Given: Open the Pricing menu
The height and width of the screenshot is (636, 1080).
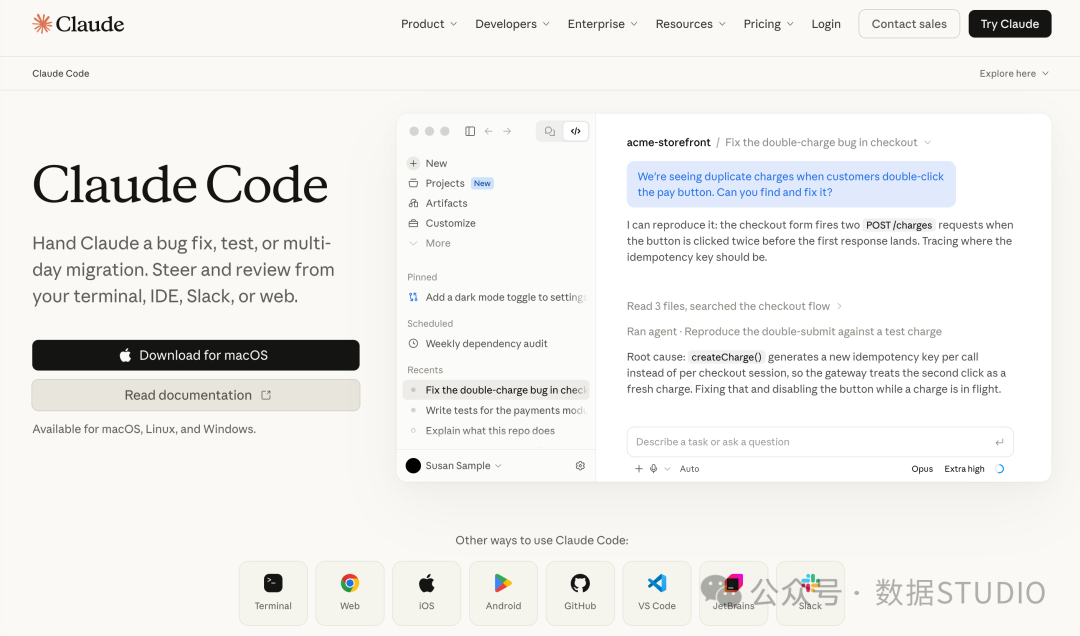Looking at the screenshot, I should (x=769, y=24).
